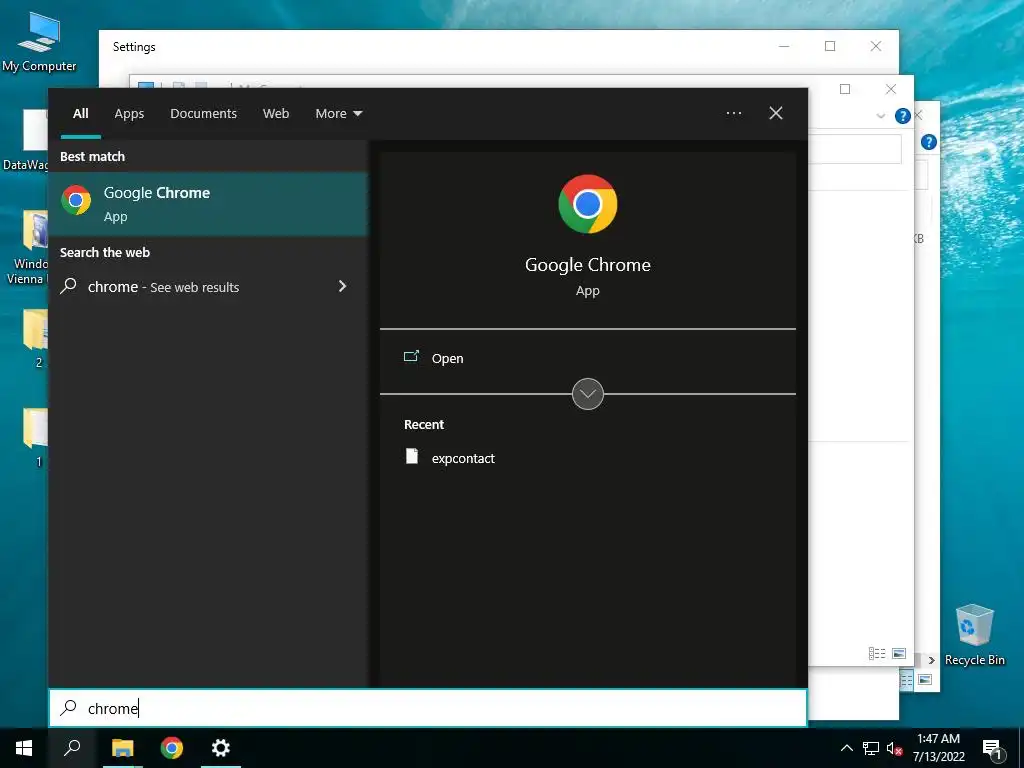Select the folder named 1 on desktop
Viewport: 1024px width, 768px height.
36,438
